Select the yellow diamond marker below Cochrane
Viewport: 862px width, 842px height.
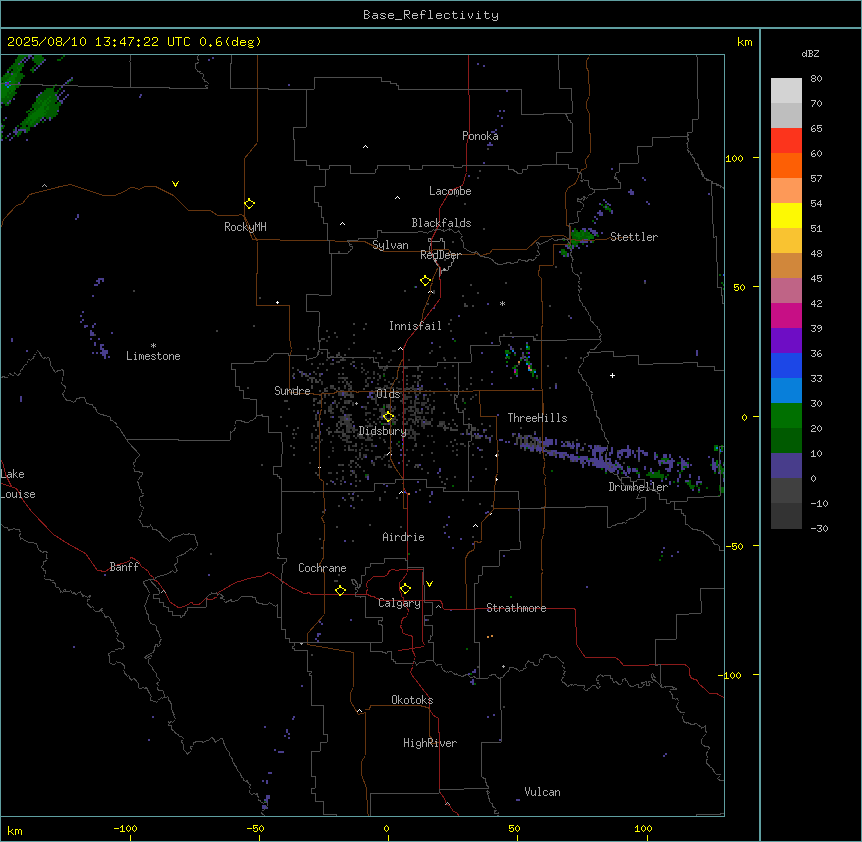tap(340, 590)
